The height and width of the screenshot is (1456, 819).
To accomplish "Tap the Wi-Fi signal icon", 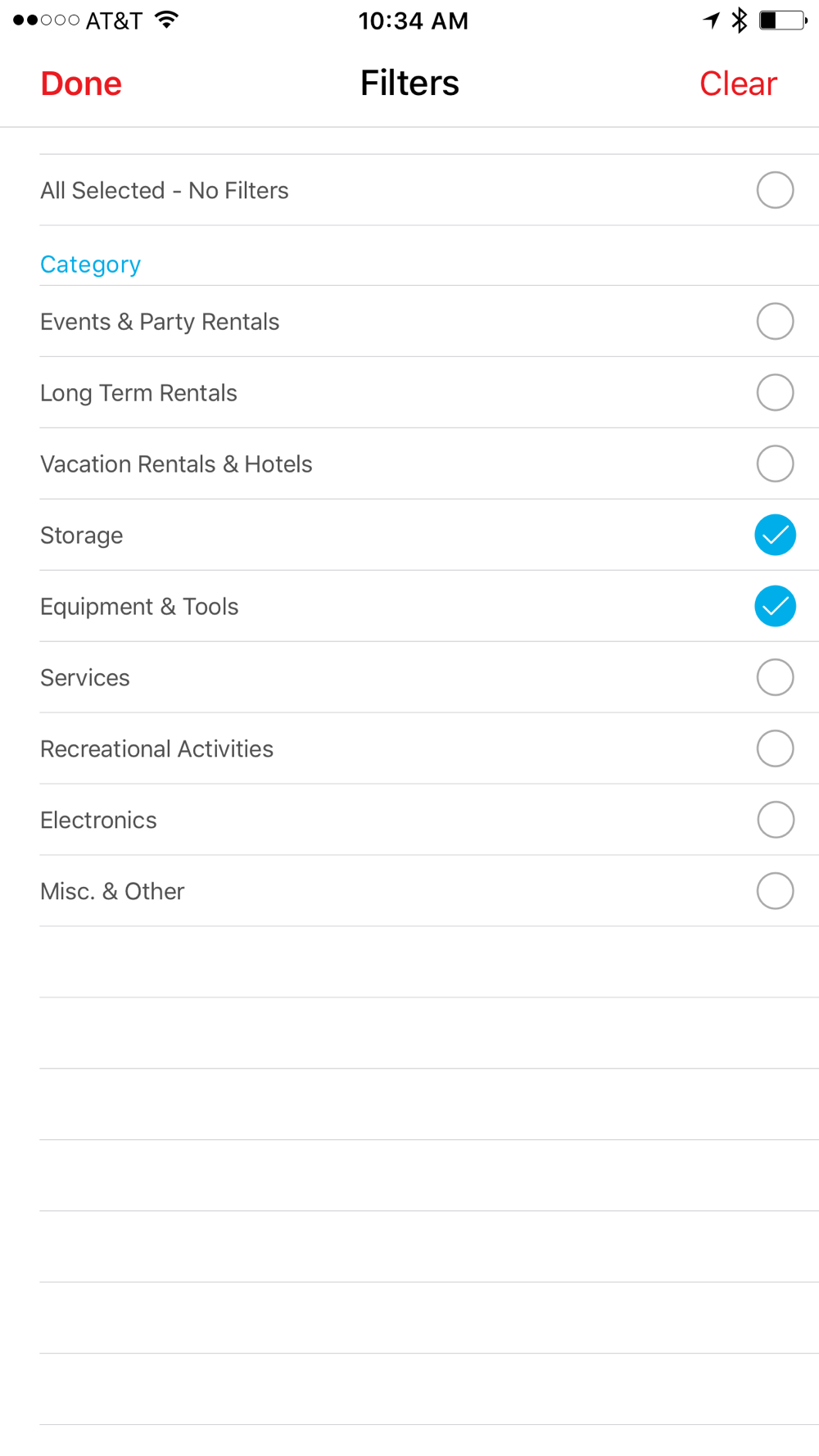I will 167,20.
